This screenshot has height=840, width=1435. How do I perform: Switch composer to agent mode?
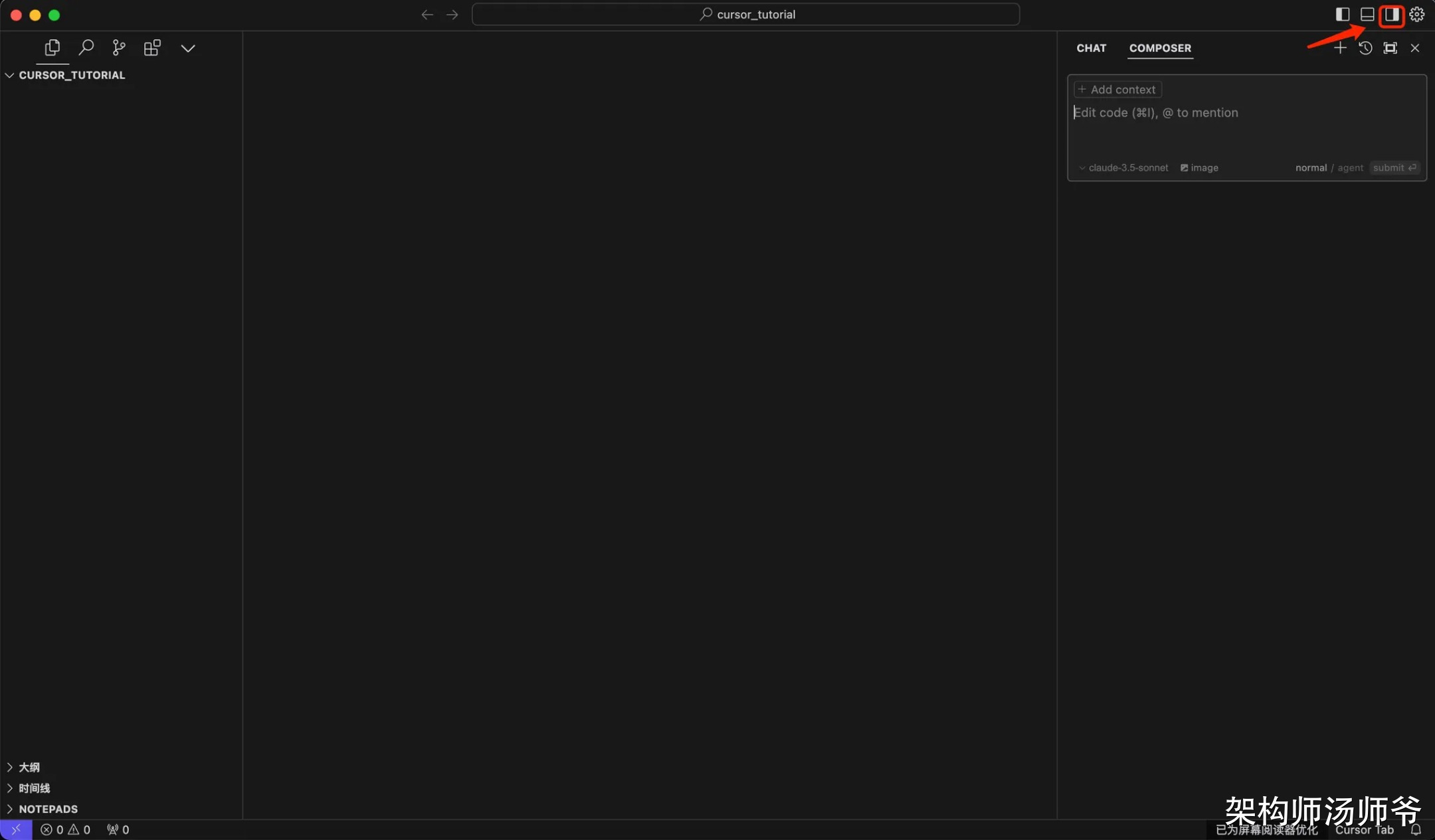1350,168
